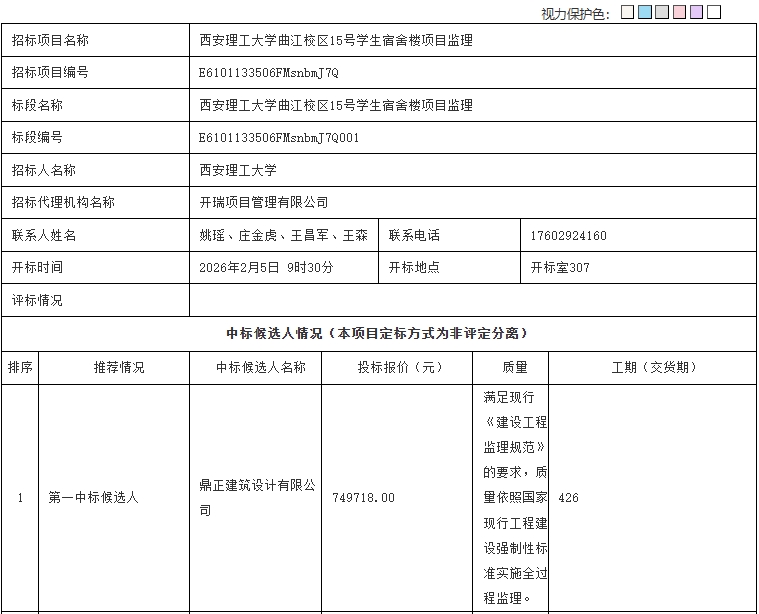The width and height of the screenshot is (759, 614).
Task: Click the bid opening location 开标室307
Action: (x=560, y=268)
